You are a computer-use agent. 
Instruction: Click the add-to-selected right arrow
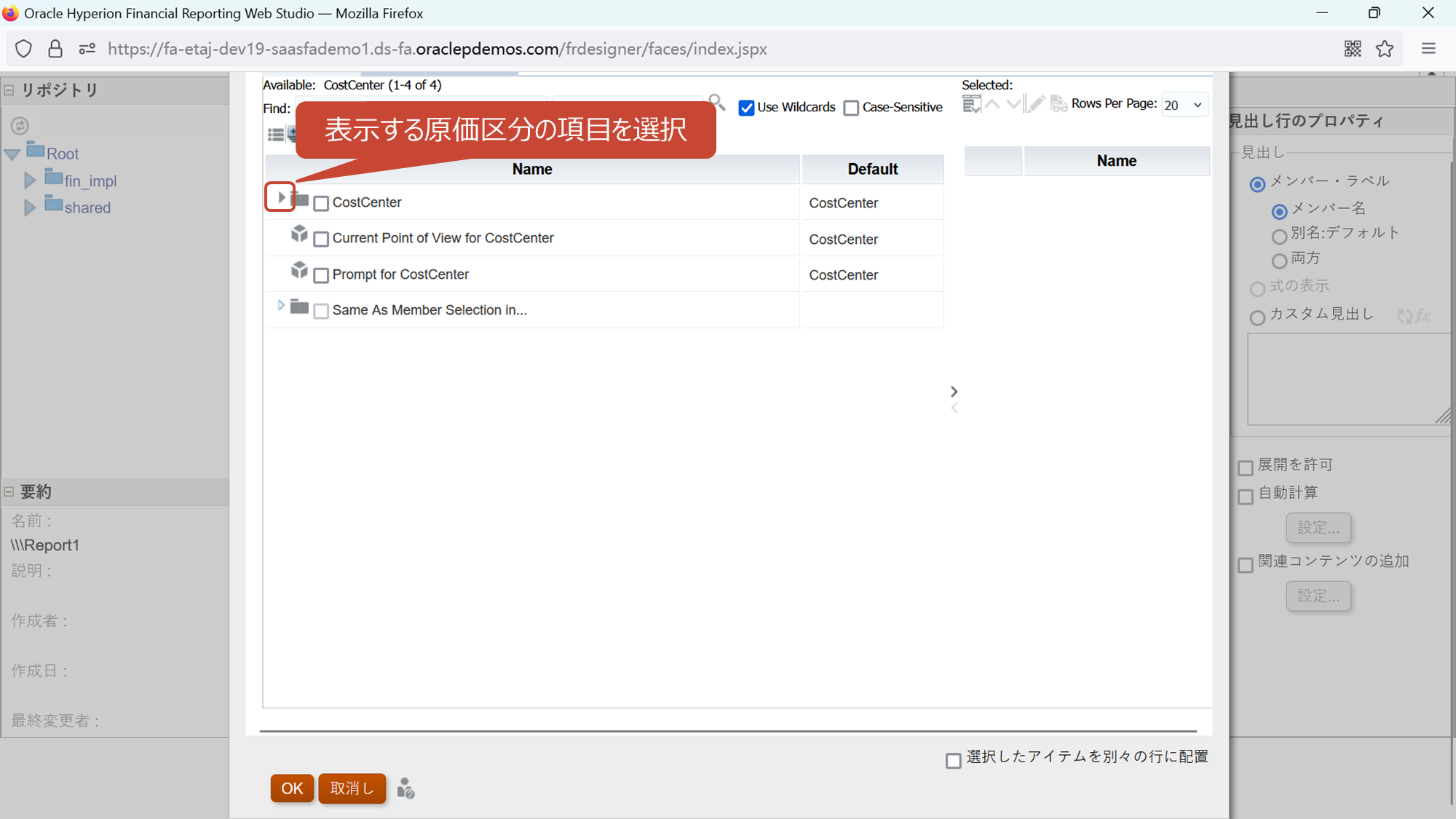[954, 392]
